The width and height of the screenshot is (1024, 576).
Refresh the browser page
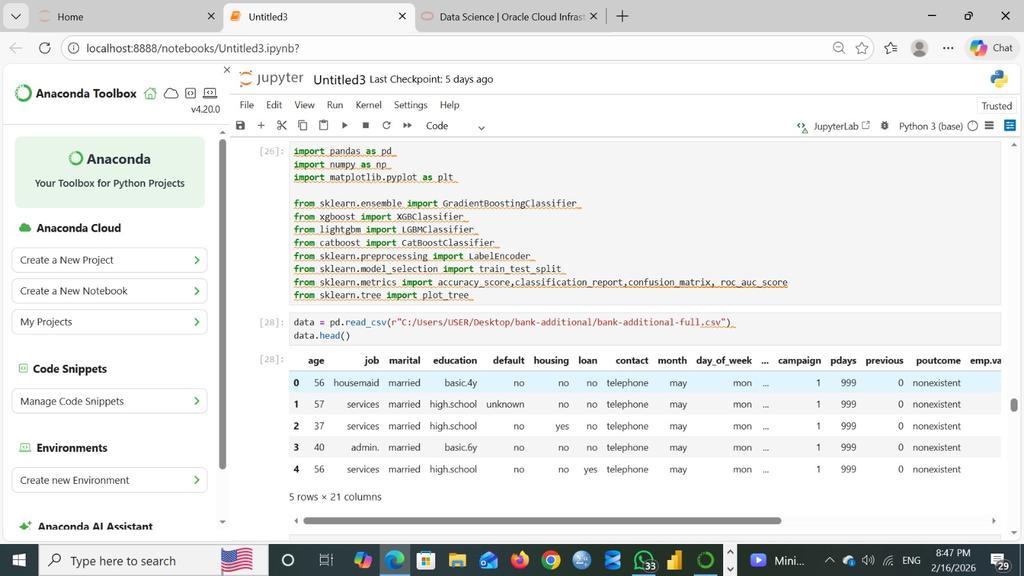44,48
